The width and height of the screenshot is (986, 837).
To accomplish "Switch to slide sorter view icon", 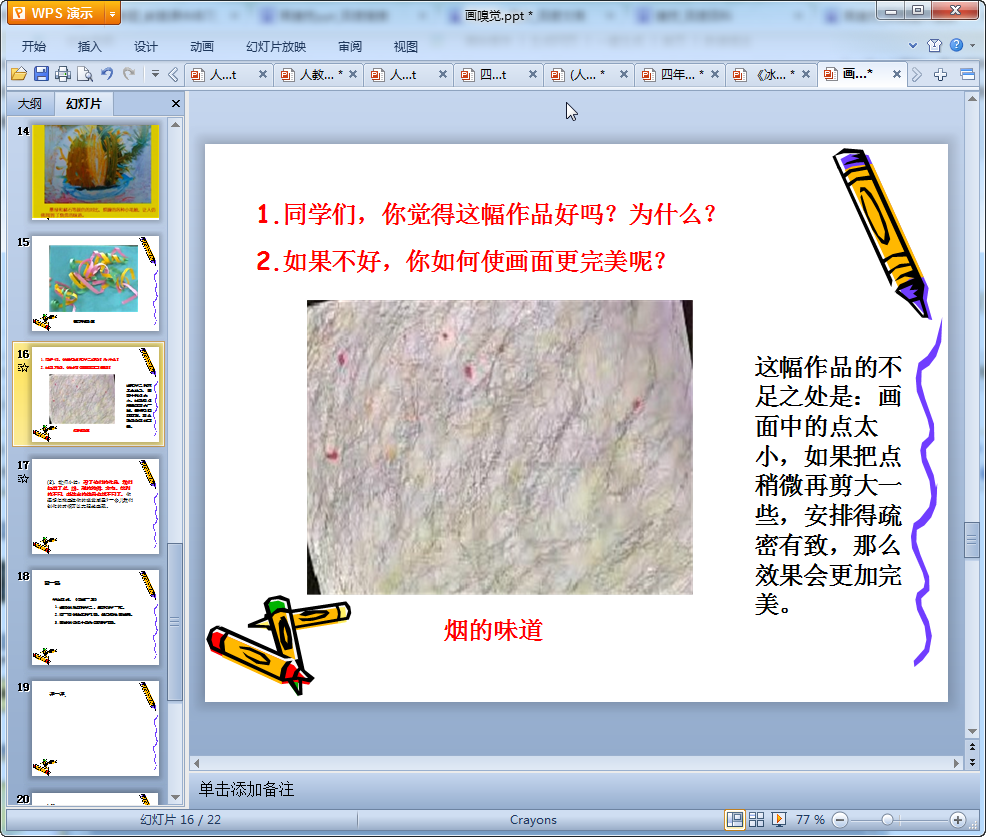I will pyautogui.click(x=756, y=819).
